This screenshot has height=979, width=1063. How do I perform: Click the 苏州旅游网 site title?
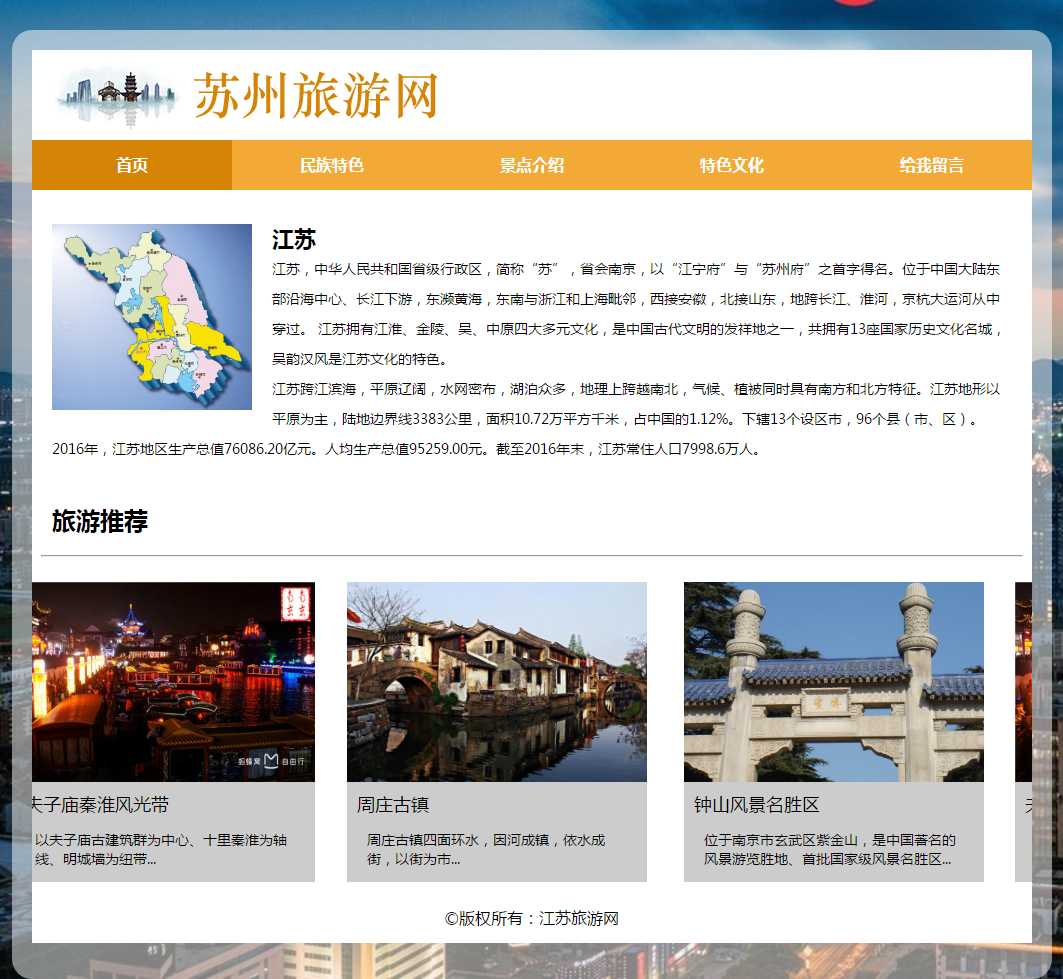point(316,97)
